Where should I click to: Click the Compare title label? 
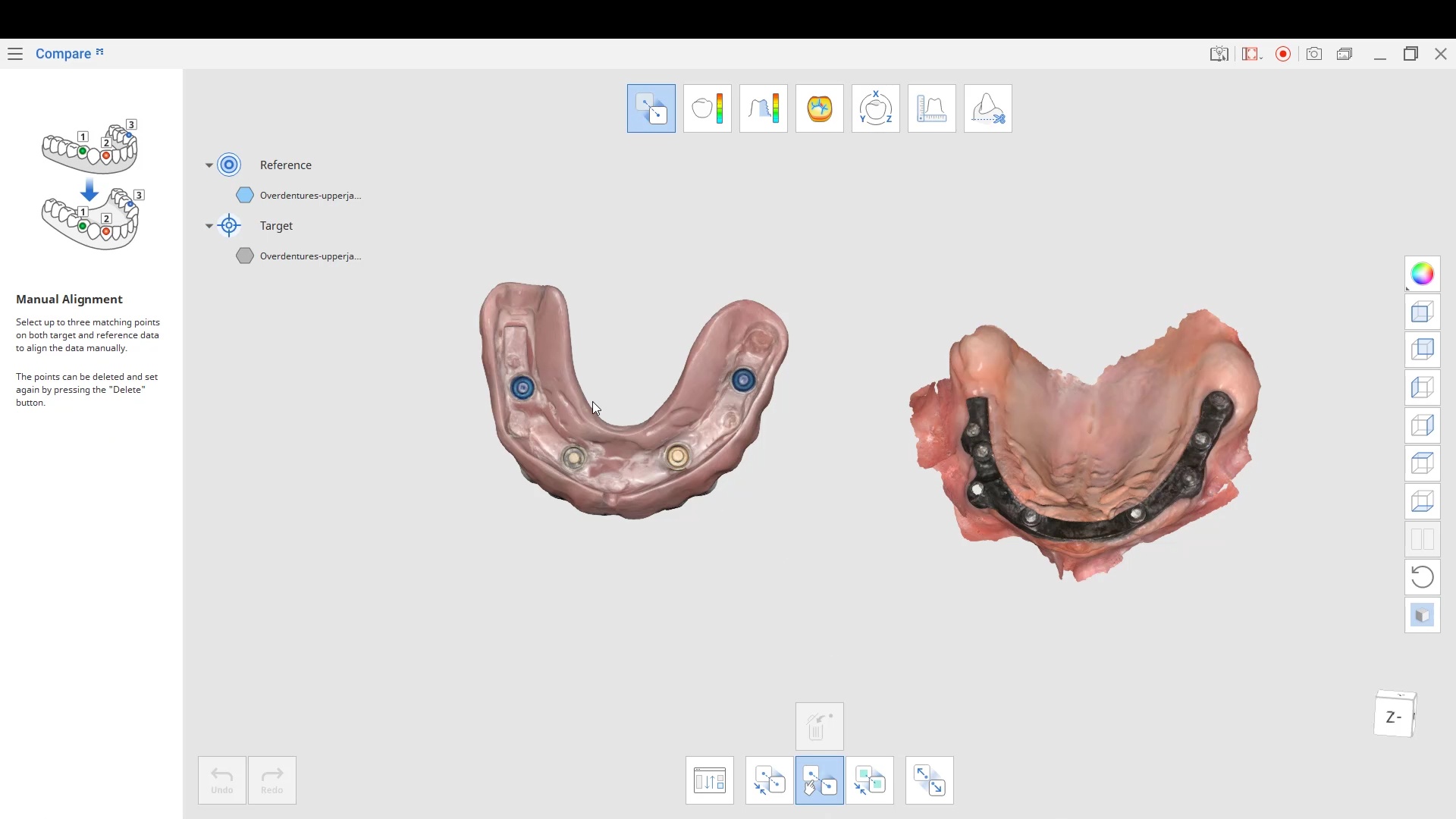(63, 54)
